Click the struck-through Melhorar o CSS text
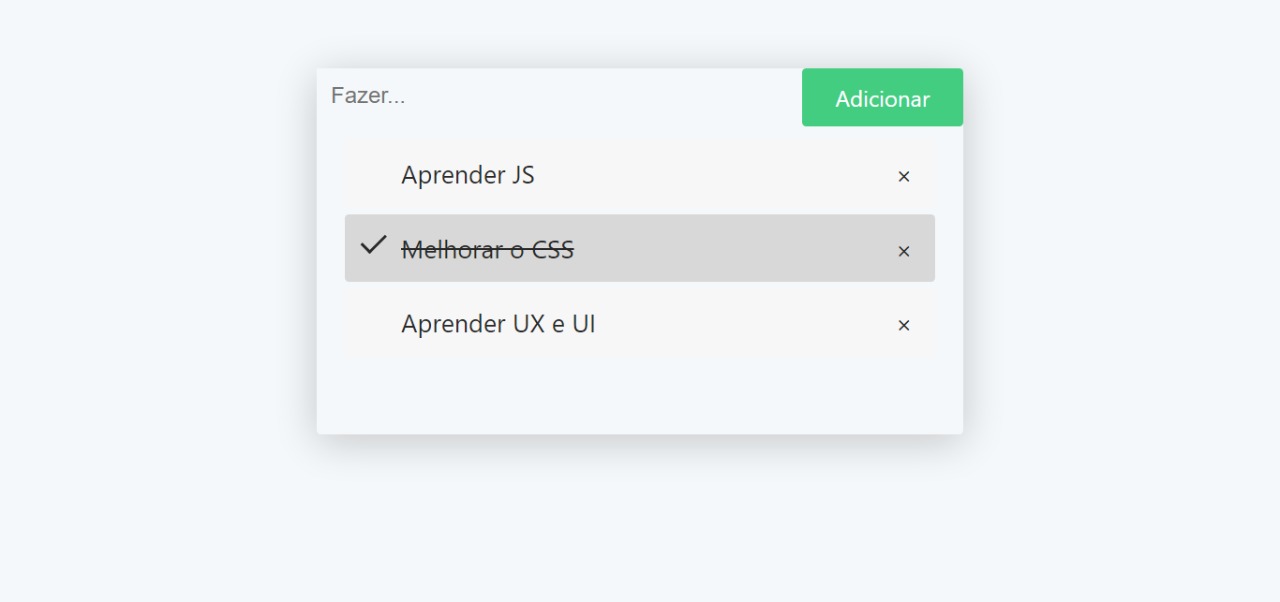This screenshot has height=602, width=1280. [488, 250]
